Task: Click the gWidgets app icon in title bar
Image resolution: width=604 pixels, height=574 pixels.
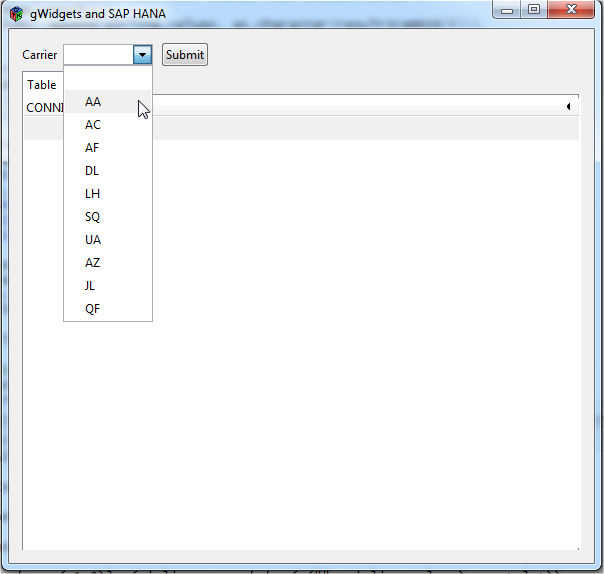Action: 16,14
